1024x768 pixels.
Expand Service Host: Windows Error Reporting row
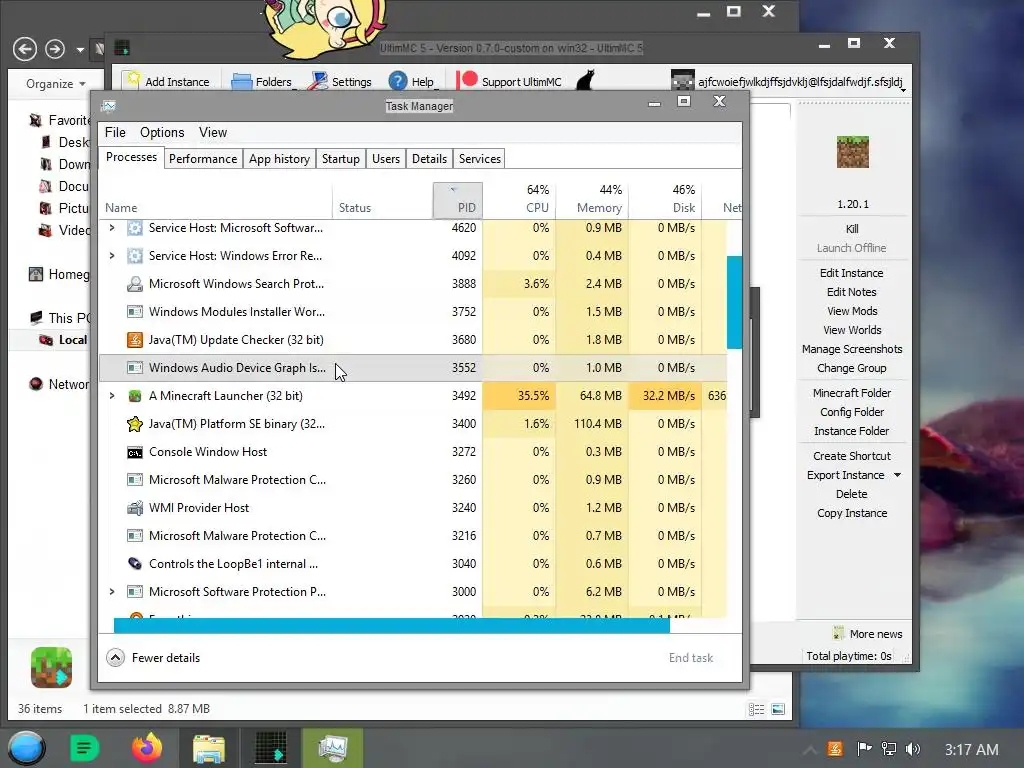(x=112, y=256)
